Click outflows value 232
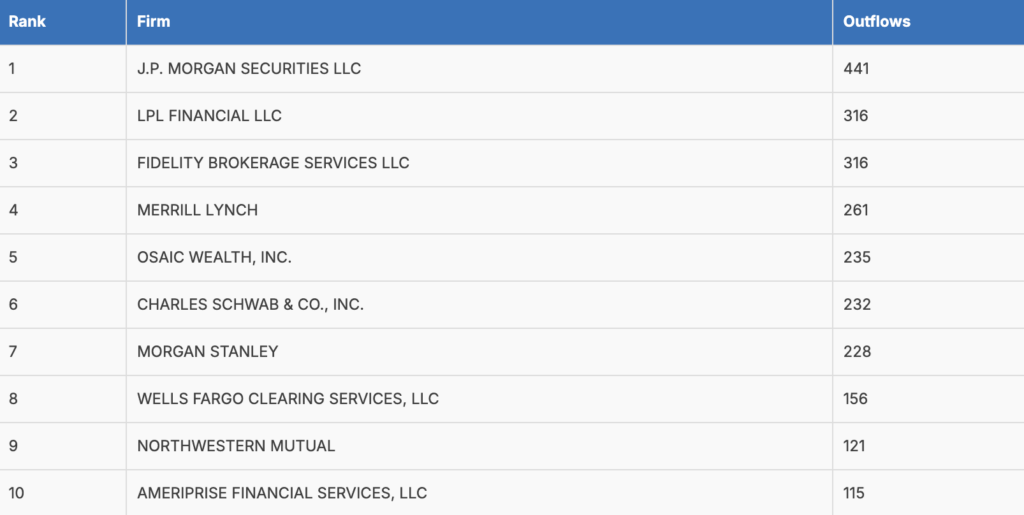The height and width of the screenshot is (515, 1024). click(857, 304)
